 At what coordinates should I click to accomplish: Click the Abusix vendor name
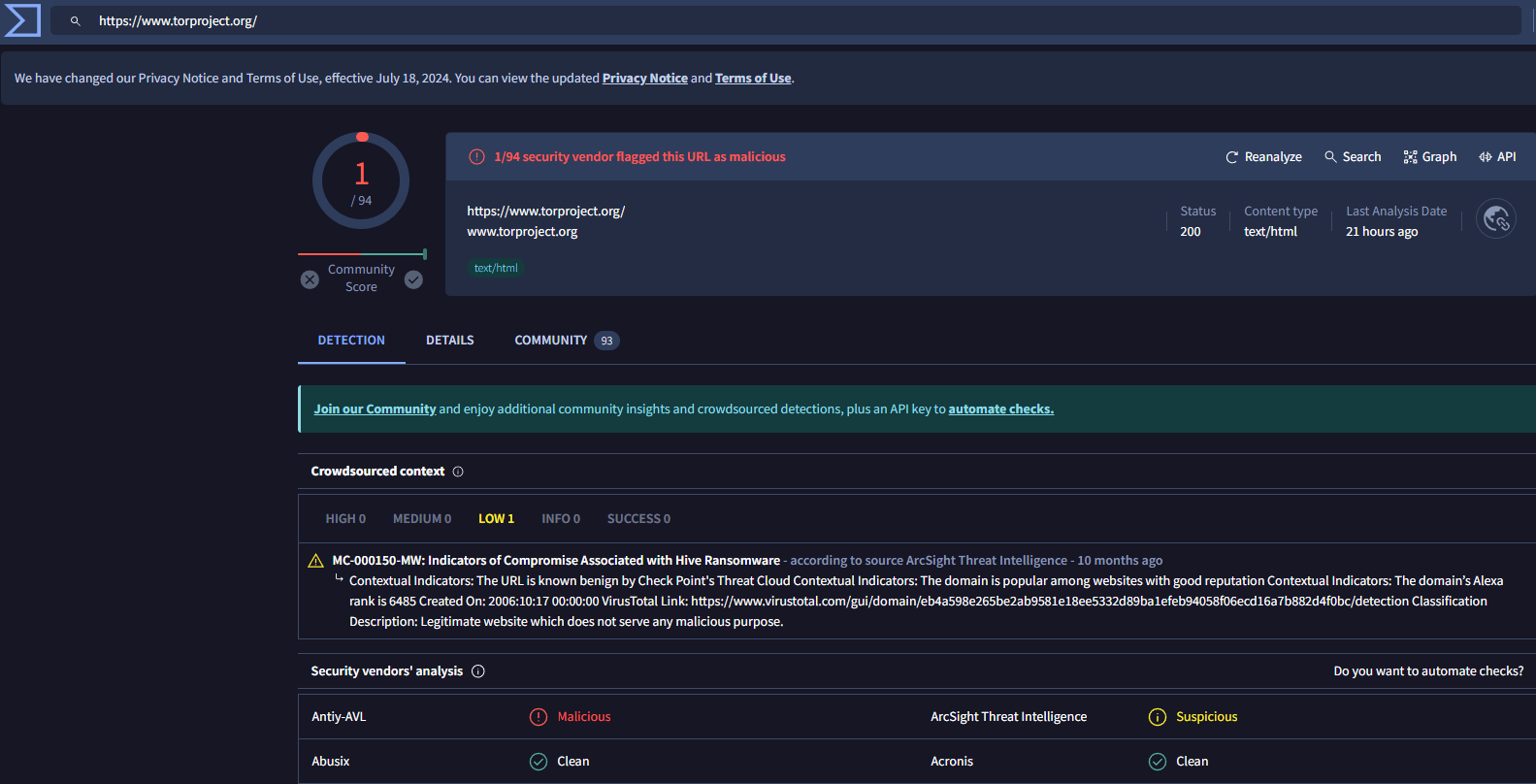click(330, 762)
